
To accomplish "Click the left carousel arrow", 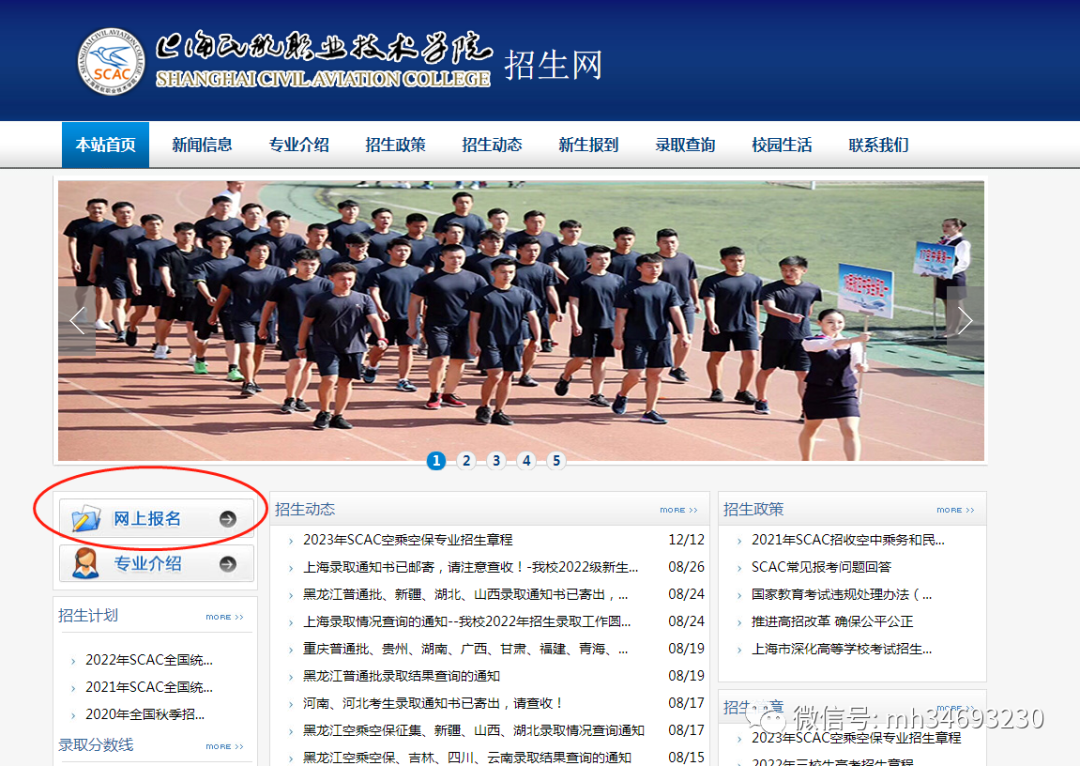I will (x=77, y=320).
